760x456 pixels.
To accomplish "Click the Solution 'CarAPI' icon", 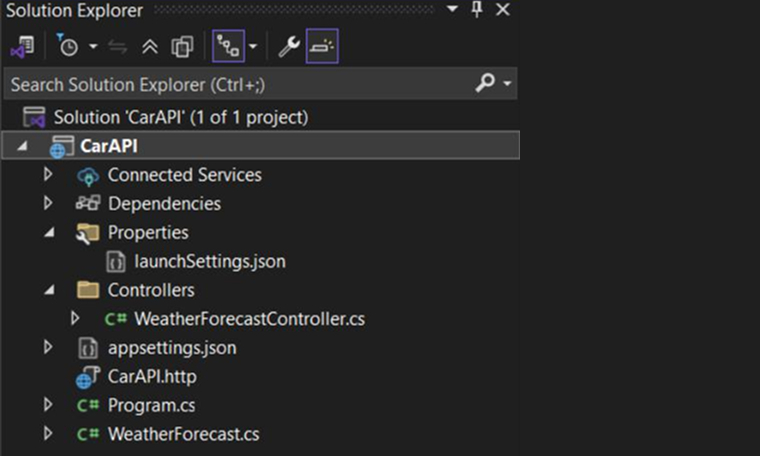I will tap(34, 117).
